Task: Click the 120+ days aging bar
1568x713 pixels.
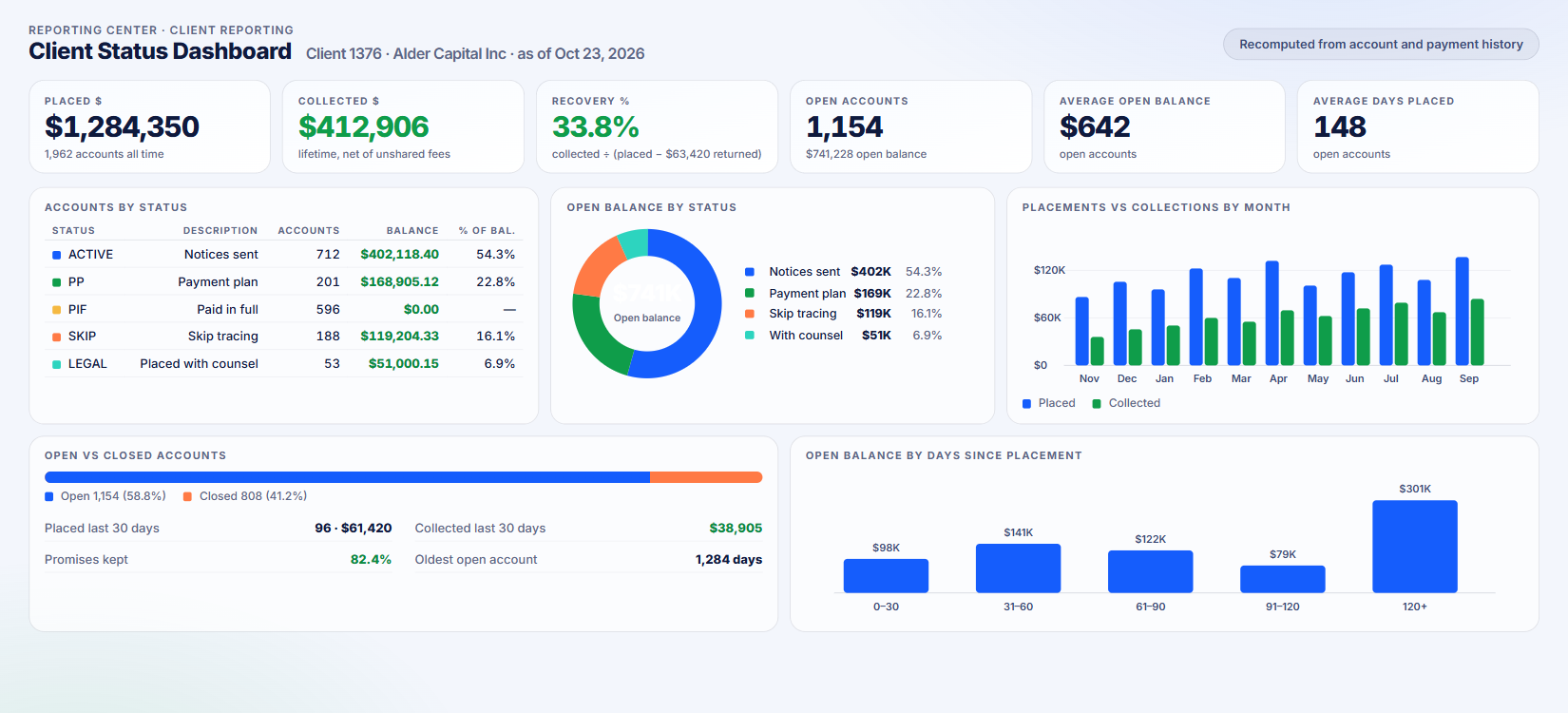Action: click(x=1415, y=547)
